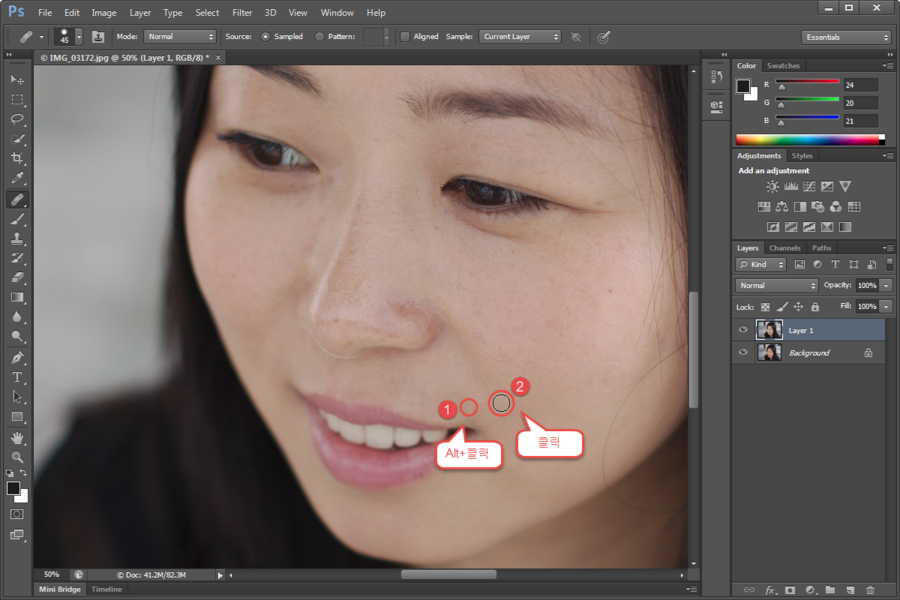Select the Brush tool
Viewport: 900px width, 600px height.
(17, 219)
